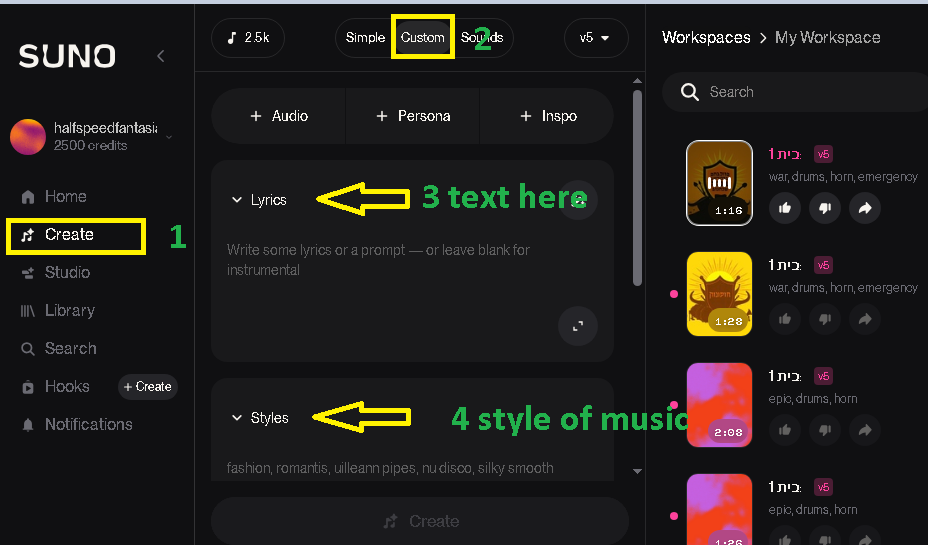
Task: Click the Hooks + Create button
Action: click(x=148, y=386)
